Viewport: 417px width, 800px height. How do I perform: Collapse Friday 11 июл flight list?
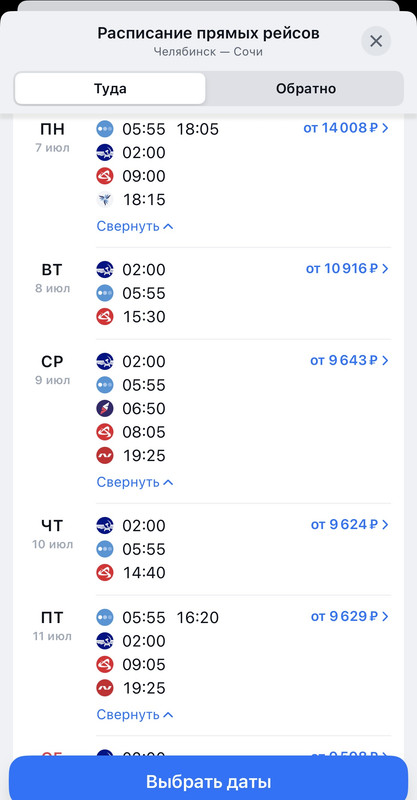[x=135, y=715]
